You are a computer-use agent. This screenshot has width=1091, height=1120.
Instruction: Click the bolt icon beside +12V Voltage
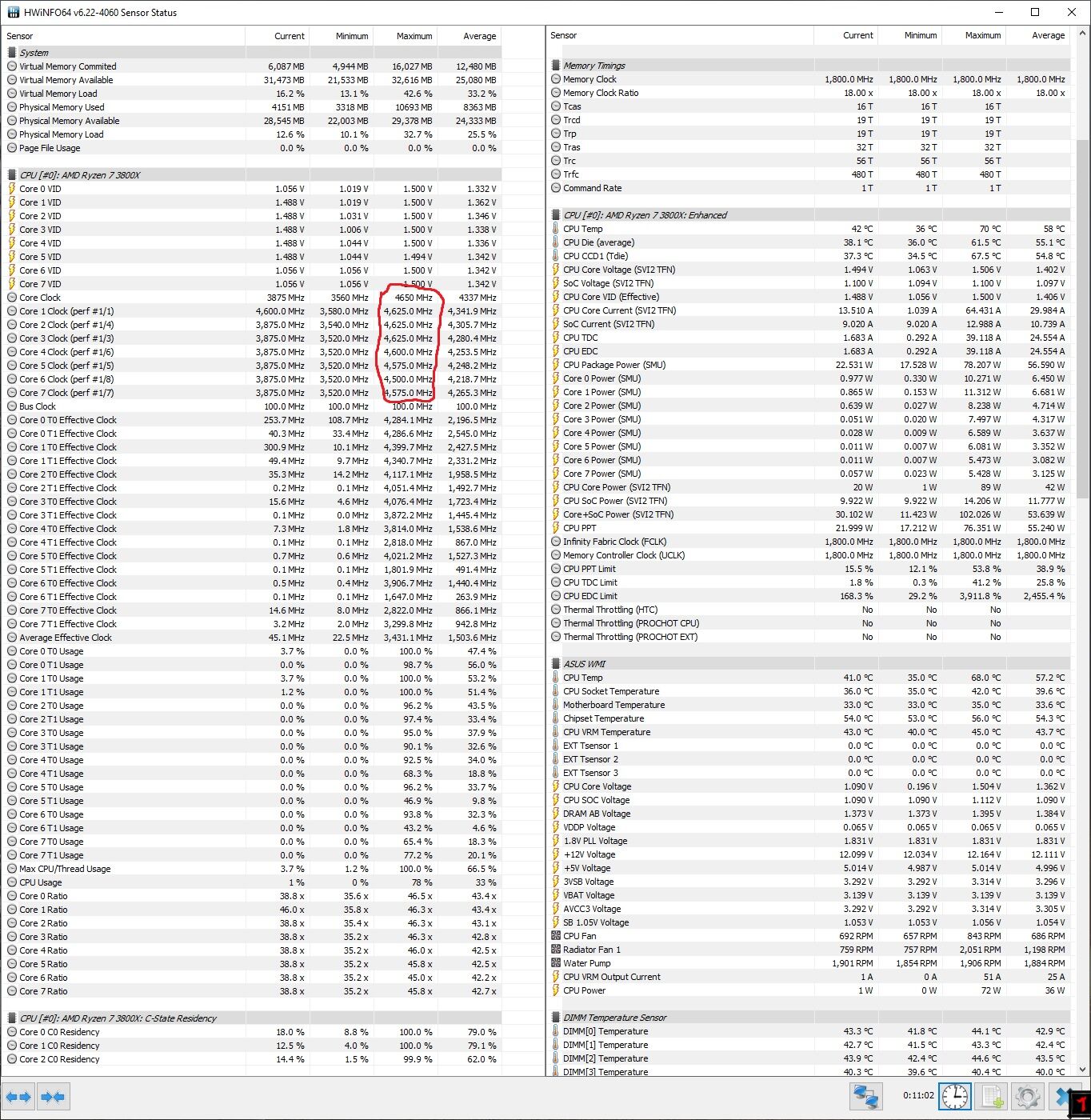coord(555,854)
